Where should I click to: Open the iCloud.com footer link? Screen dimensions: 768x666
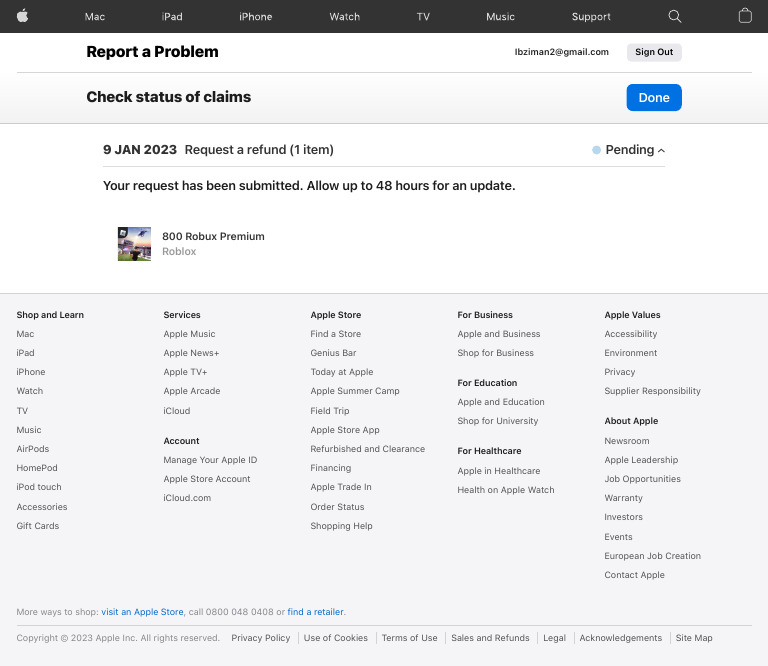click(187, 498)
